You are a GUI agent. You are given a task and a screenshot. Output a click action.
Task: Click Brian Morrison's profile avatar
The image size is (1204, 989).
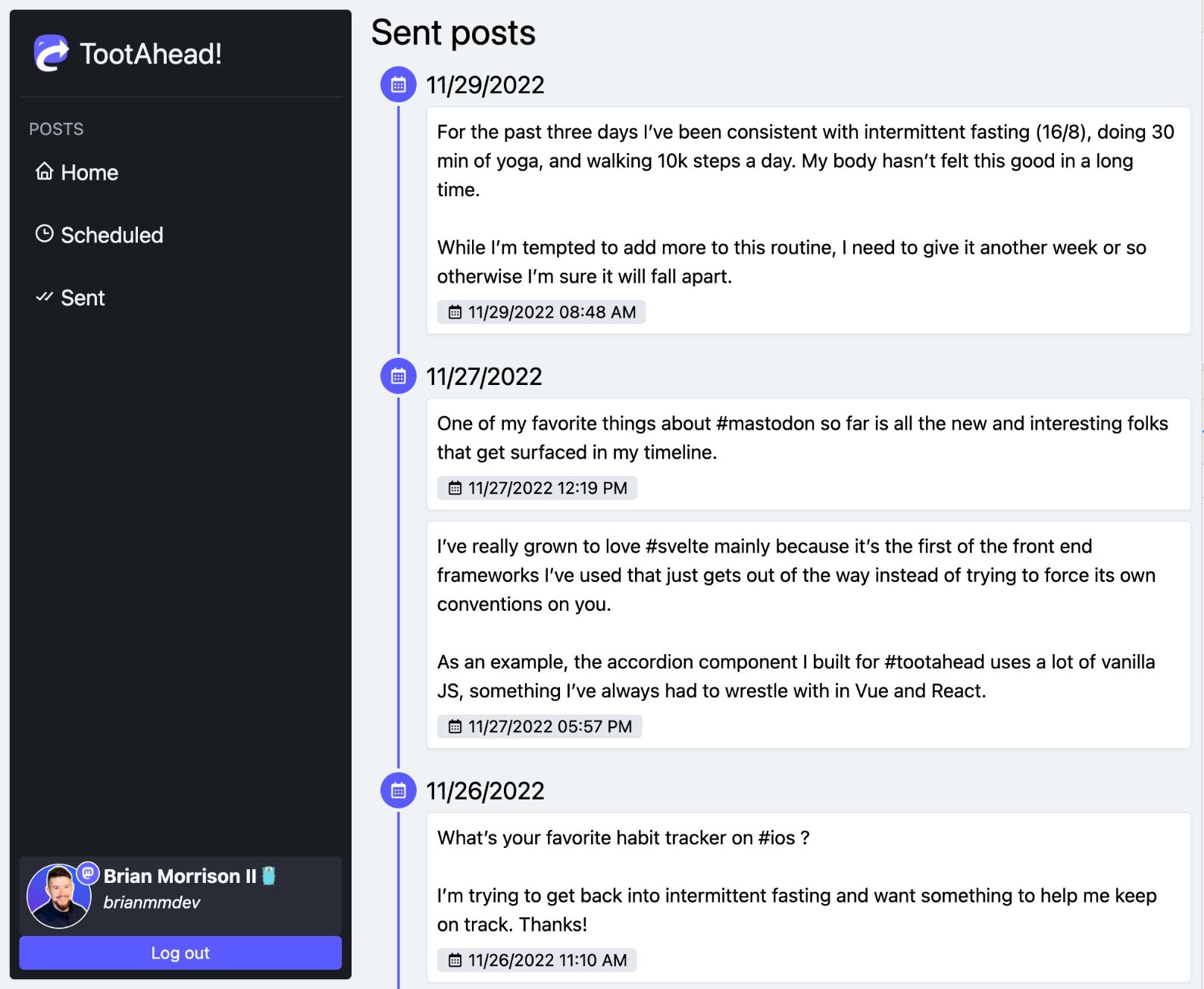[x=58, y=897]
